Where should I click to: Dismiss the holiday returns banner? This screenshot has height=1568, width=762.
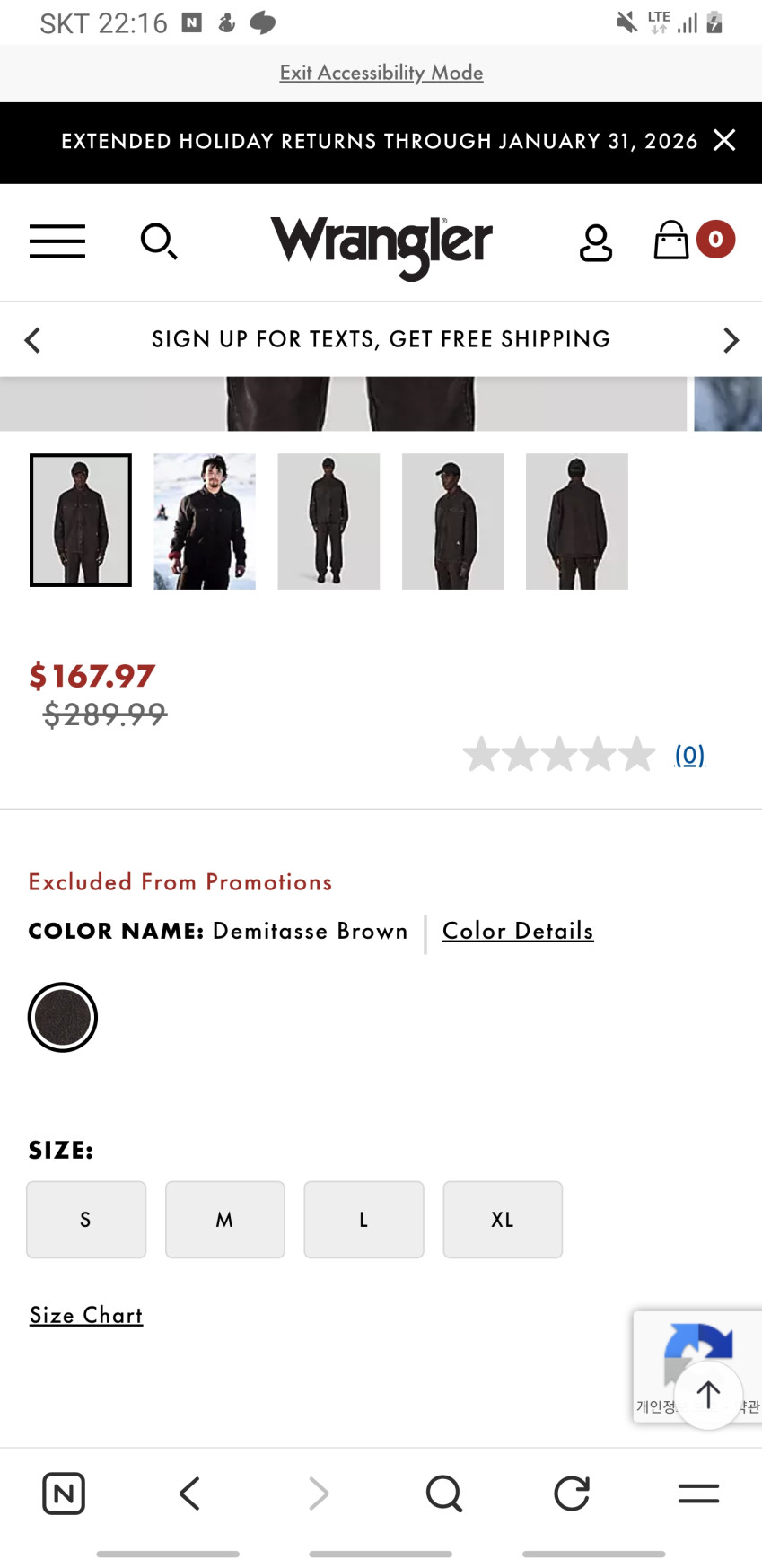(x=724, y=140)
